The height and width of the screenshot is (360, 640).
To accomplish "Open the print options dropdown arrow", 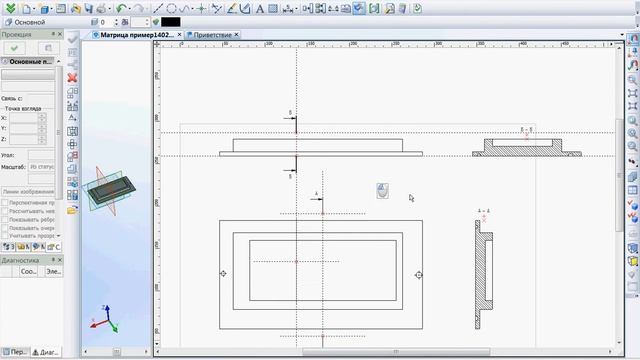I will tap(109, 9).
